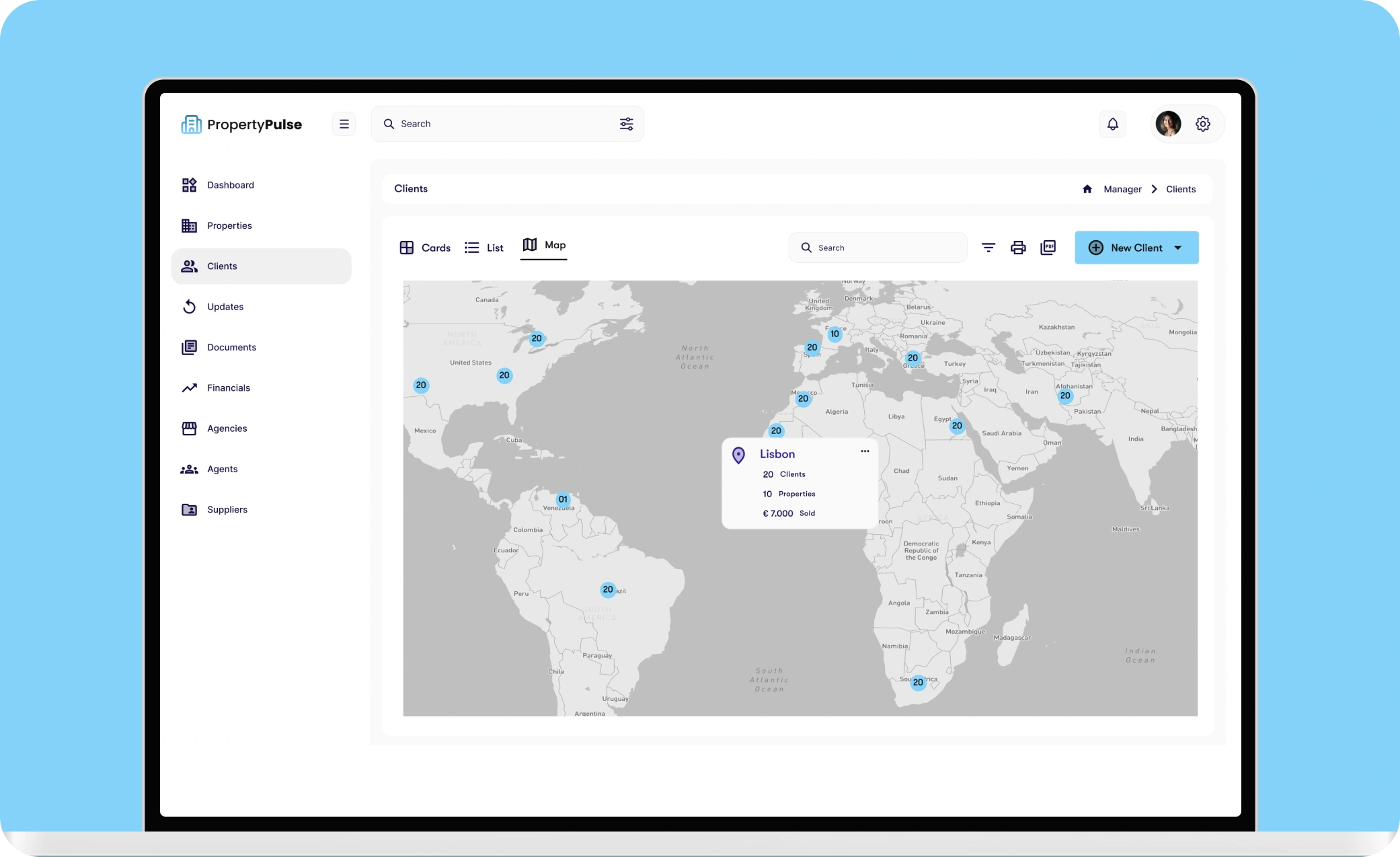The width and height of the screenshot is (1400, 857).
Task: Click the top global Search field
Action: click(508, 124)
